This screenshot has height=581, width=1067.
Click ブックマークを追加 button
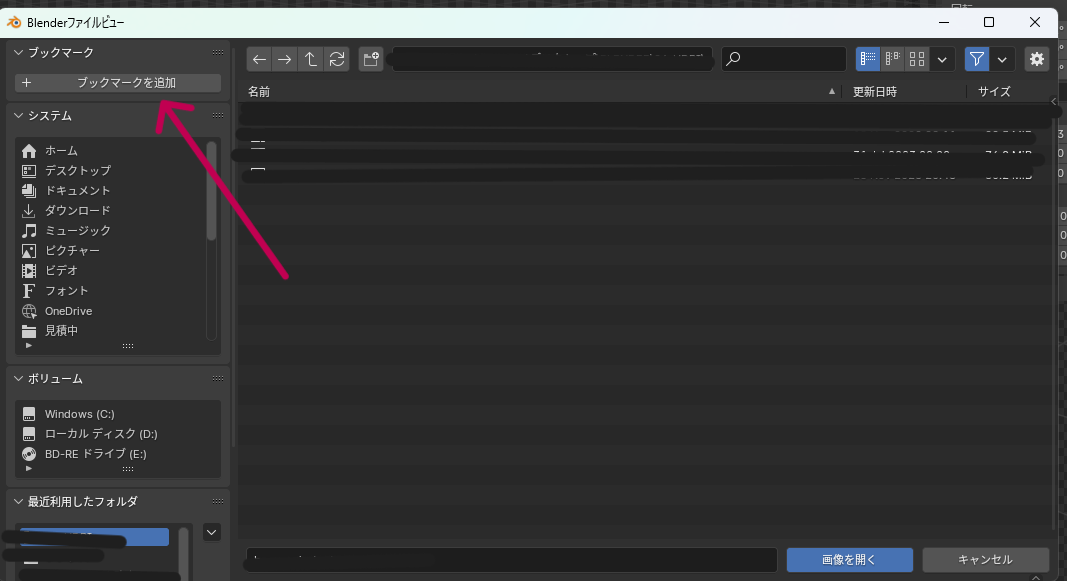[118, 83]
